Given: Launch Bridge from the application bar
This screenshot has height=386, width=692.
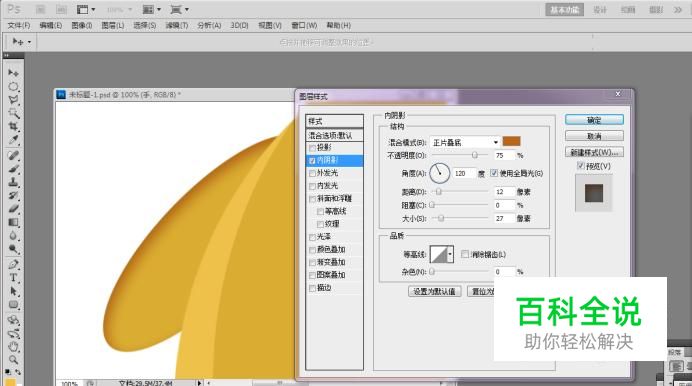Looking at the screenshot, I should click(x=40, y=9).
